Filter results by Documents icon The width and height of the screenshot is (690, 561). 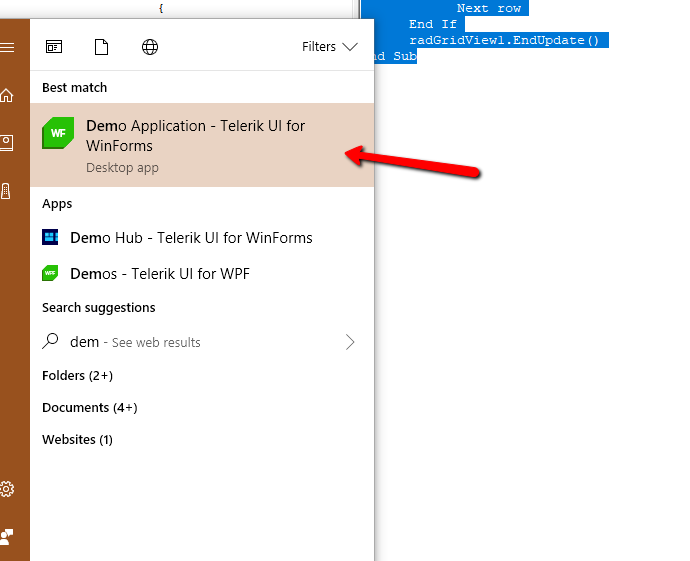[101, 47]
